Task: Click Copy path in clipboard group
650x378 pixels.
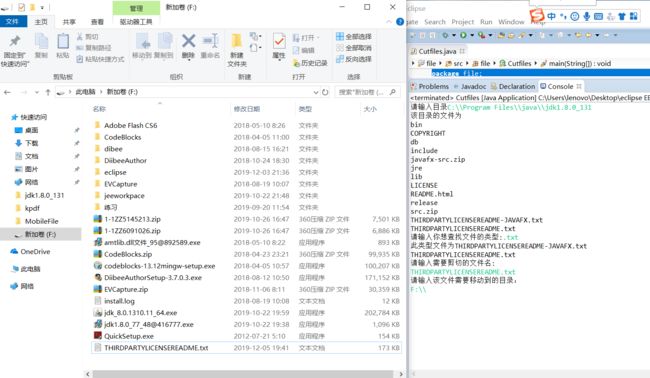Action: pos(94,48)
